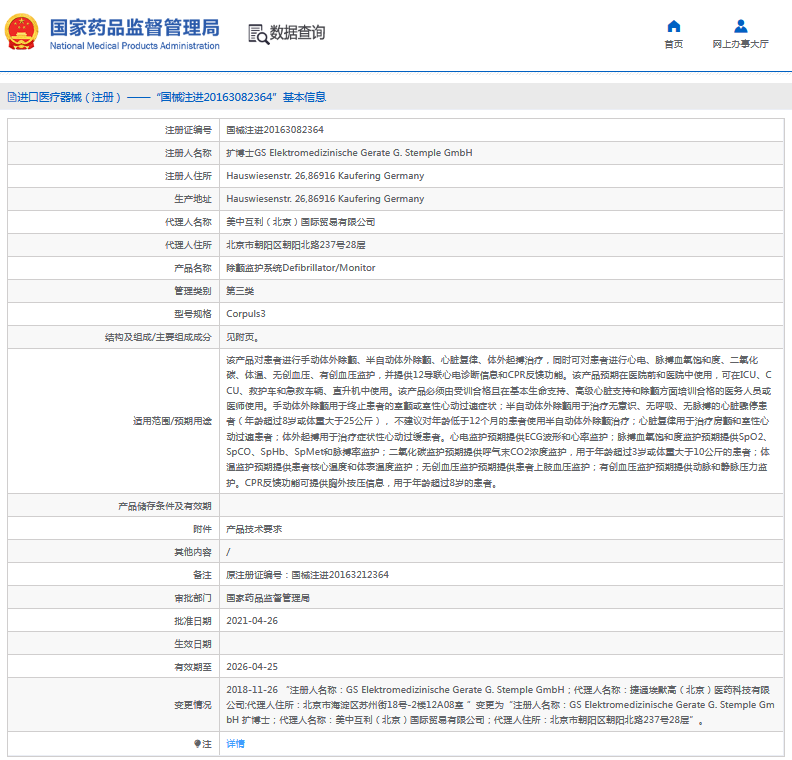Click expiry date 2026-04-25
792x760 pixels.
(252, 667)
